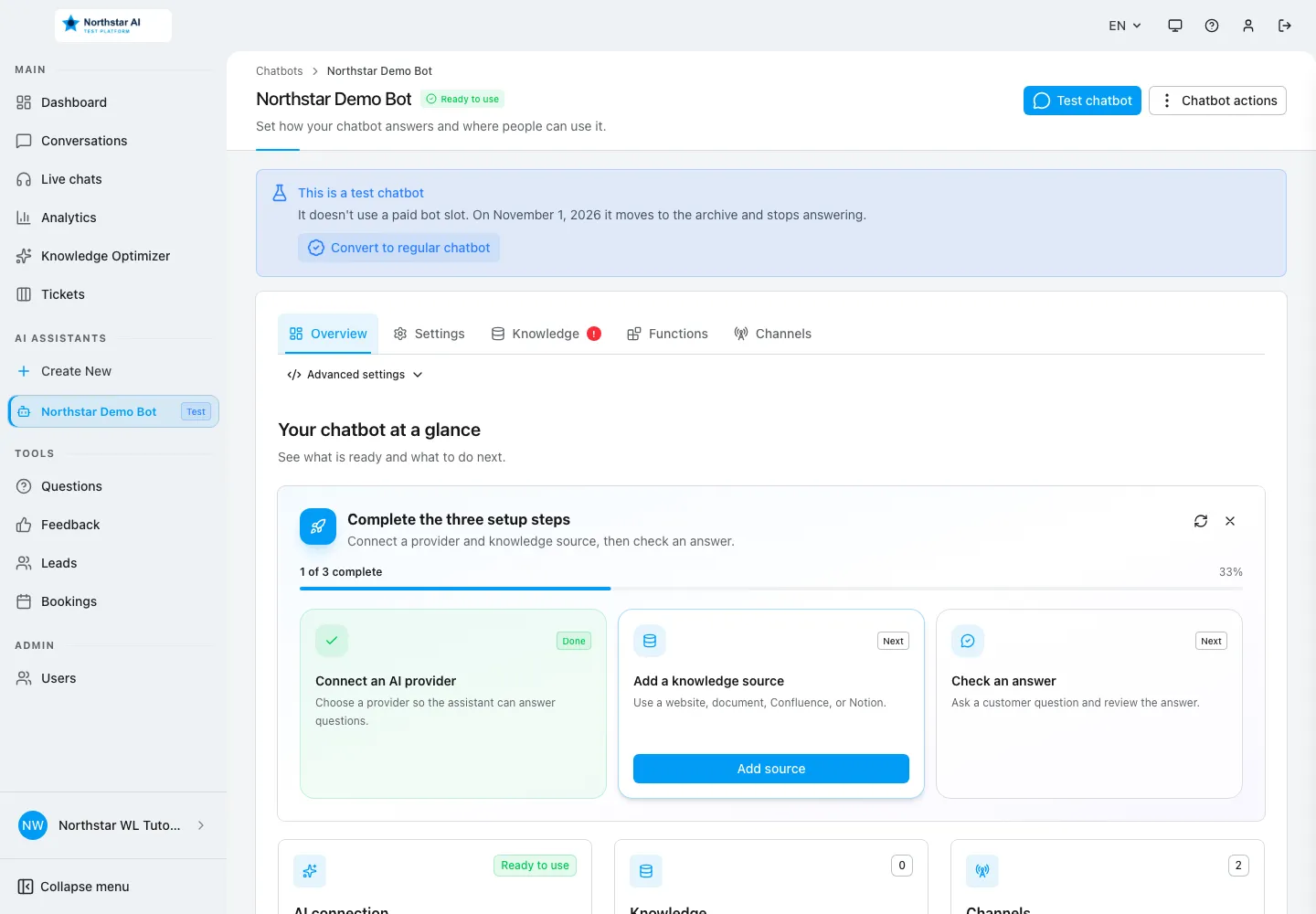Switch to the Channels tab

point(772,334)
